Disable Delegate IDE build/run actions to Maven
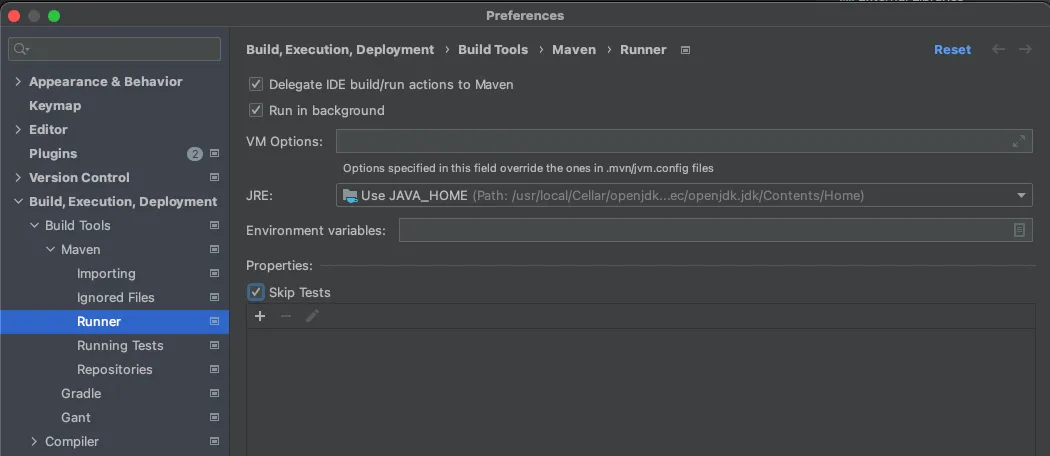 (256, 85)
